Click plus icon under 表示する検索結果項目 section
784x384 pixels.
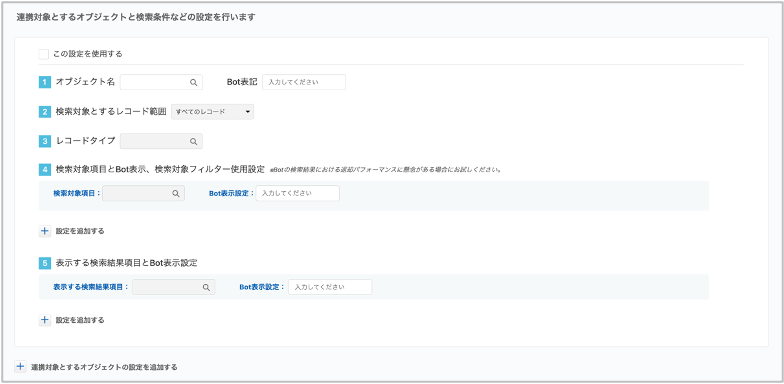coord(44,320)
